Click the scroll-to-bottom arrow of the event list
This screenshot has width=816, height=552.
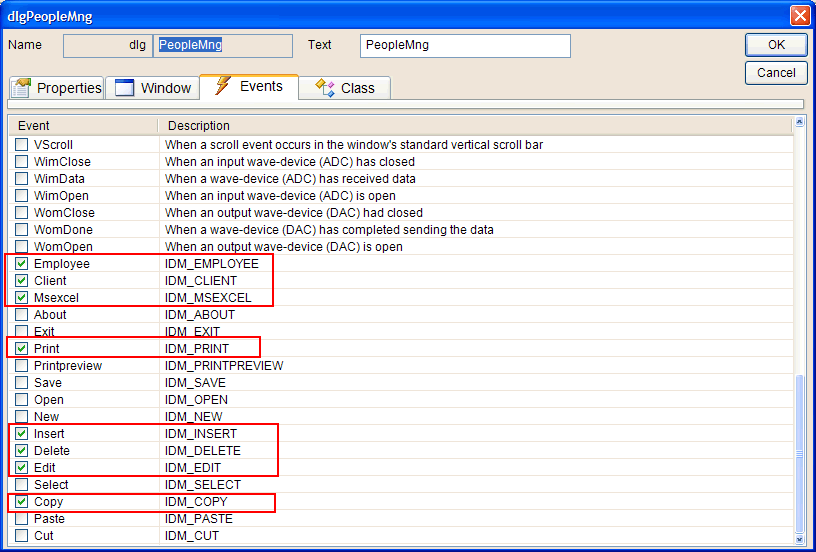tap(799, 539)
